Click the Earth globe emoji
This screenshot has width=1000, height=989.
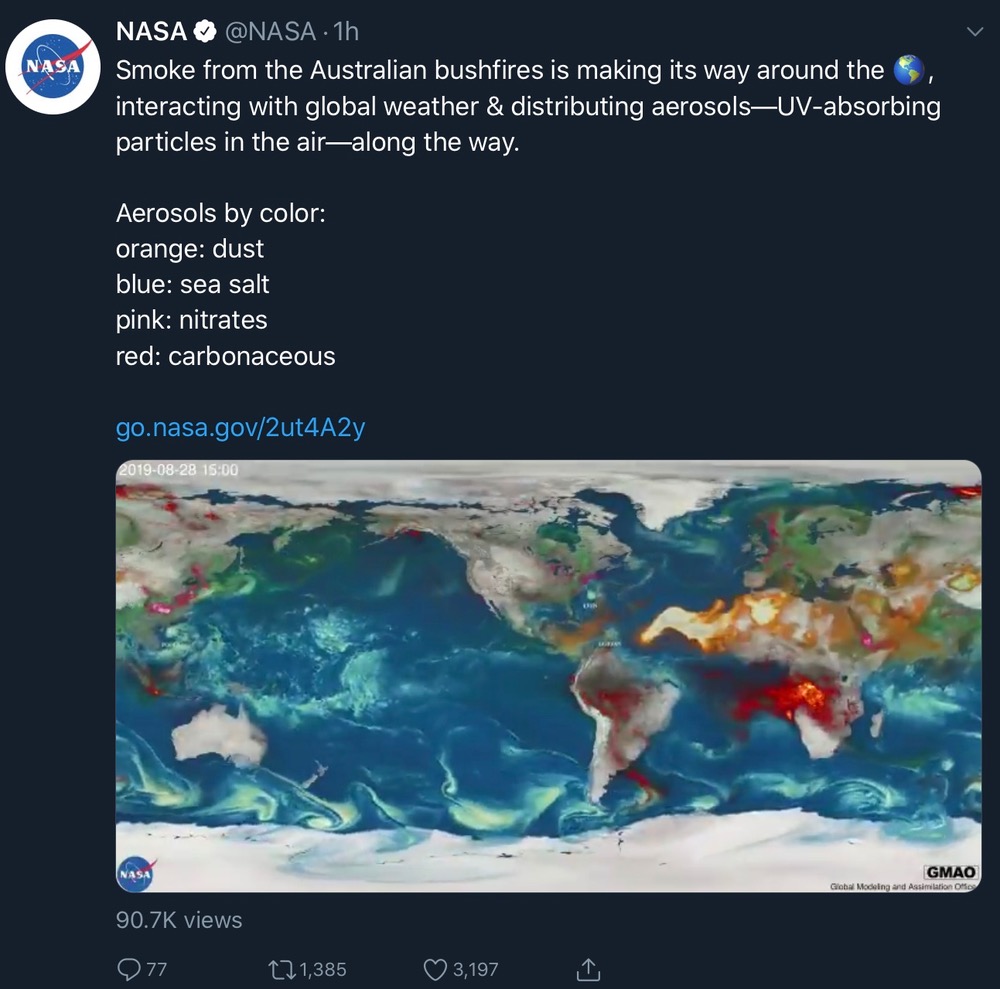[908, 70]
